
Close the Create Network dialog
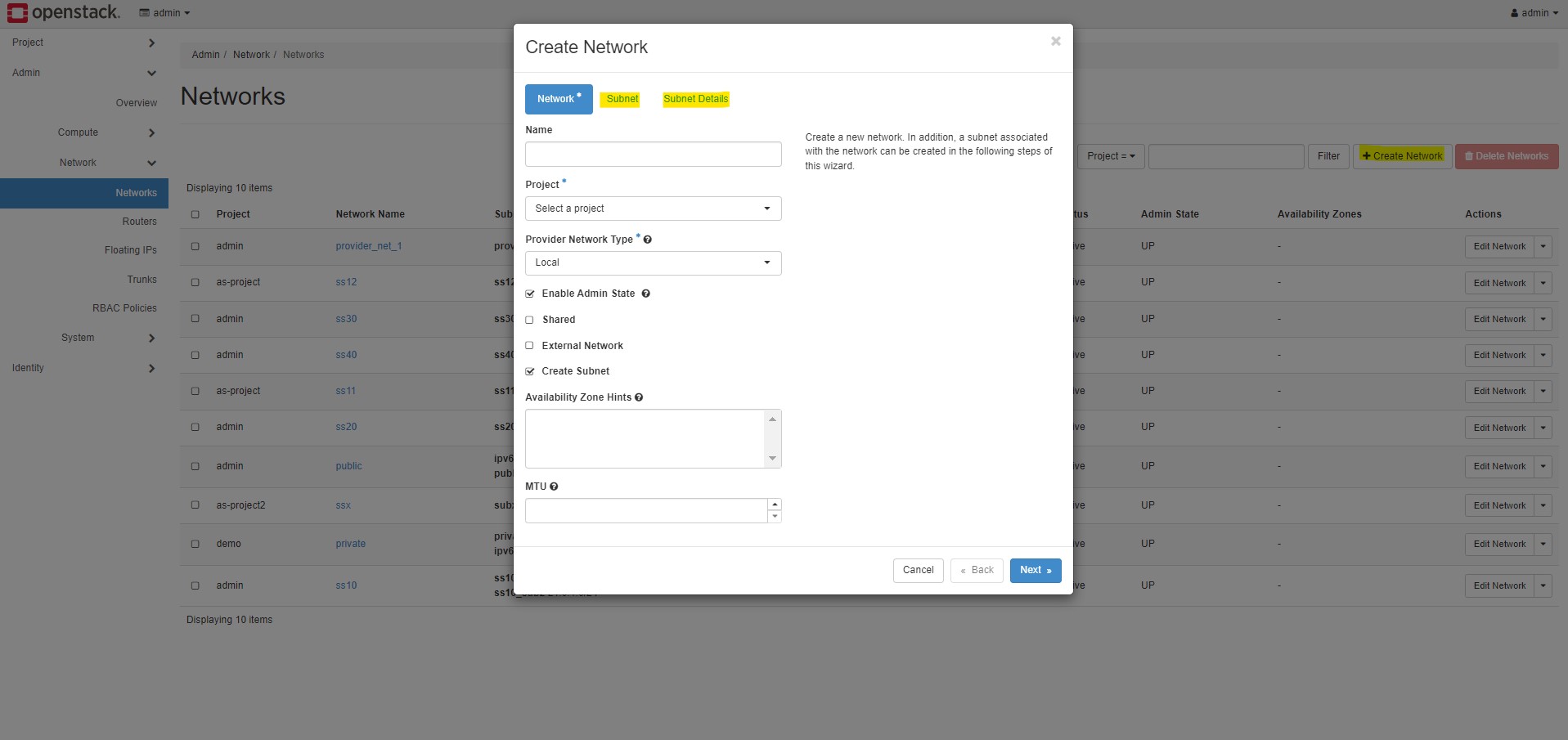point(1055,41)
